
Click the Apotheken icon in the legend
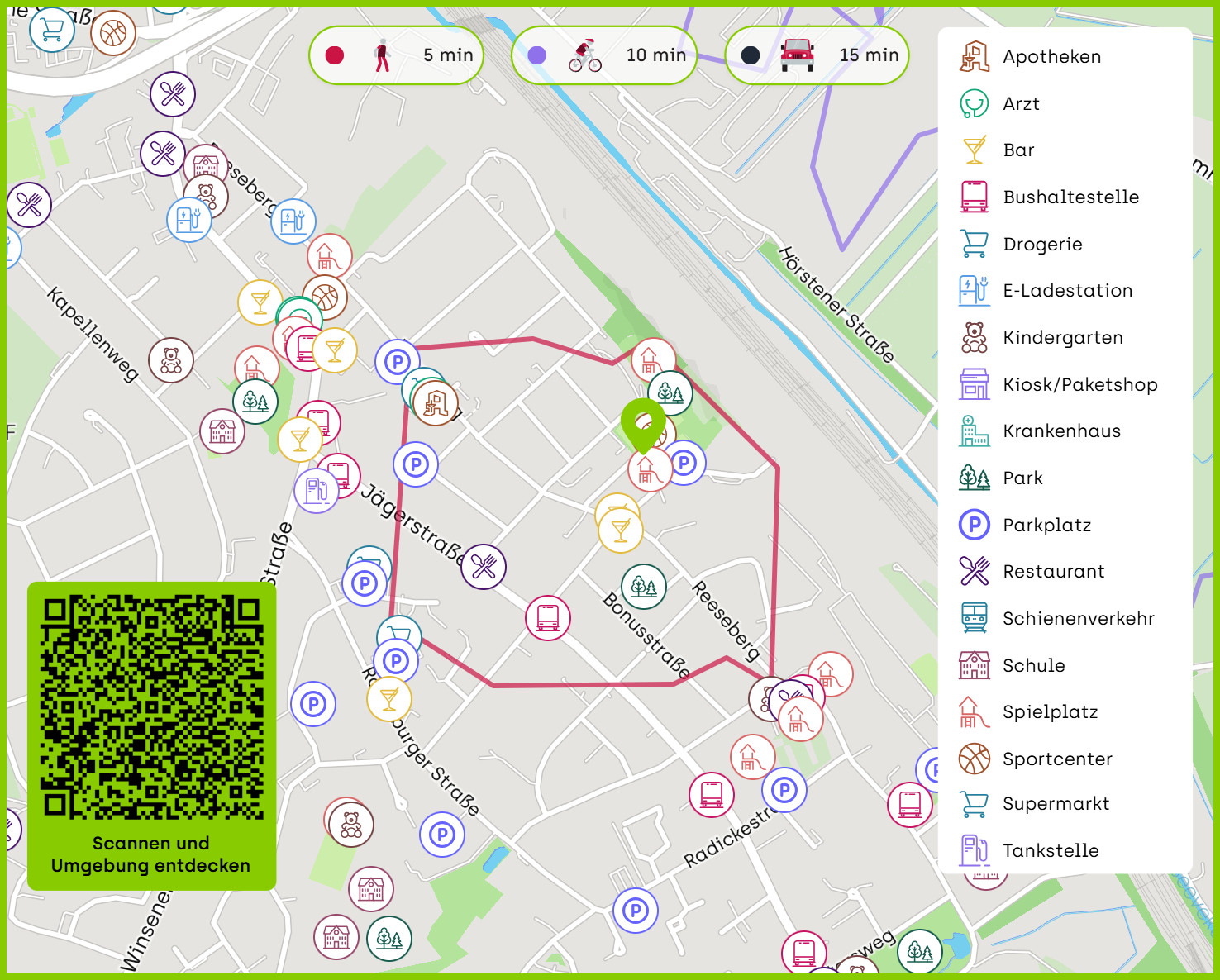[x=975, y=56]
